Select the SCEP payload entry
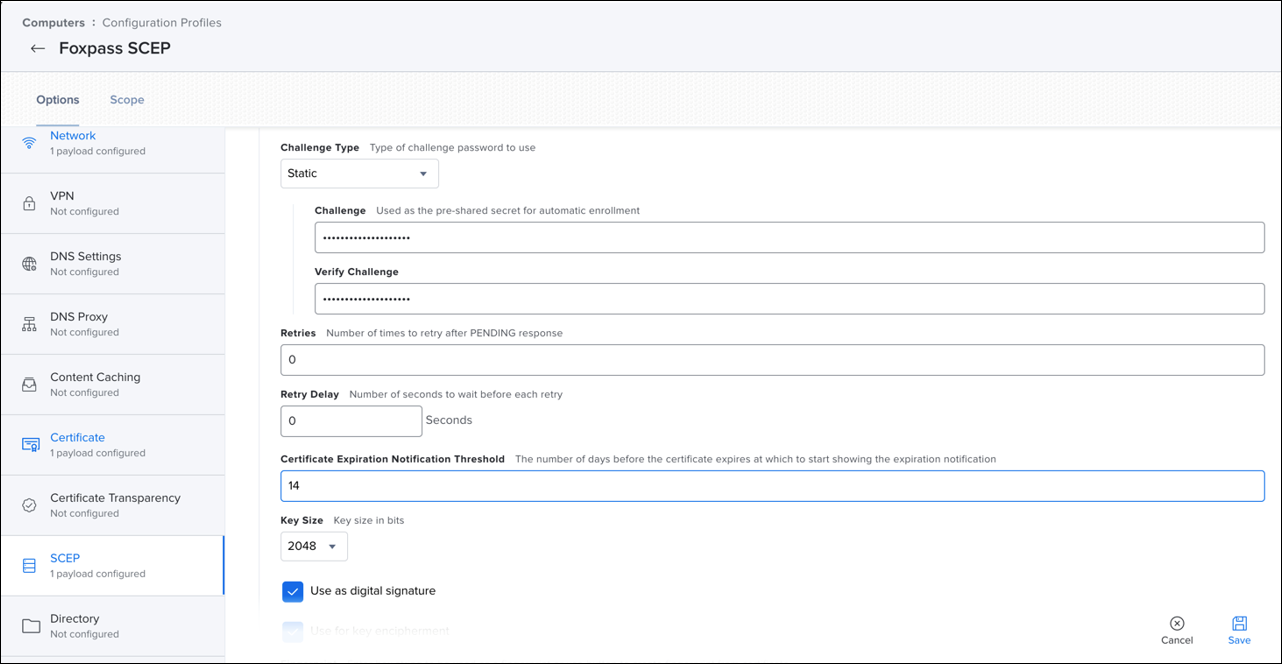The image size is (1282, 664). click(112, 566)
